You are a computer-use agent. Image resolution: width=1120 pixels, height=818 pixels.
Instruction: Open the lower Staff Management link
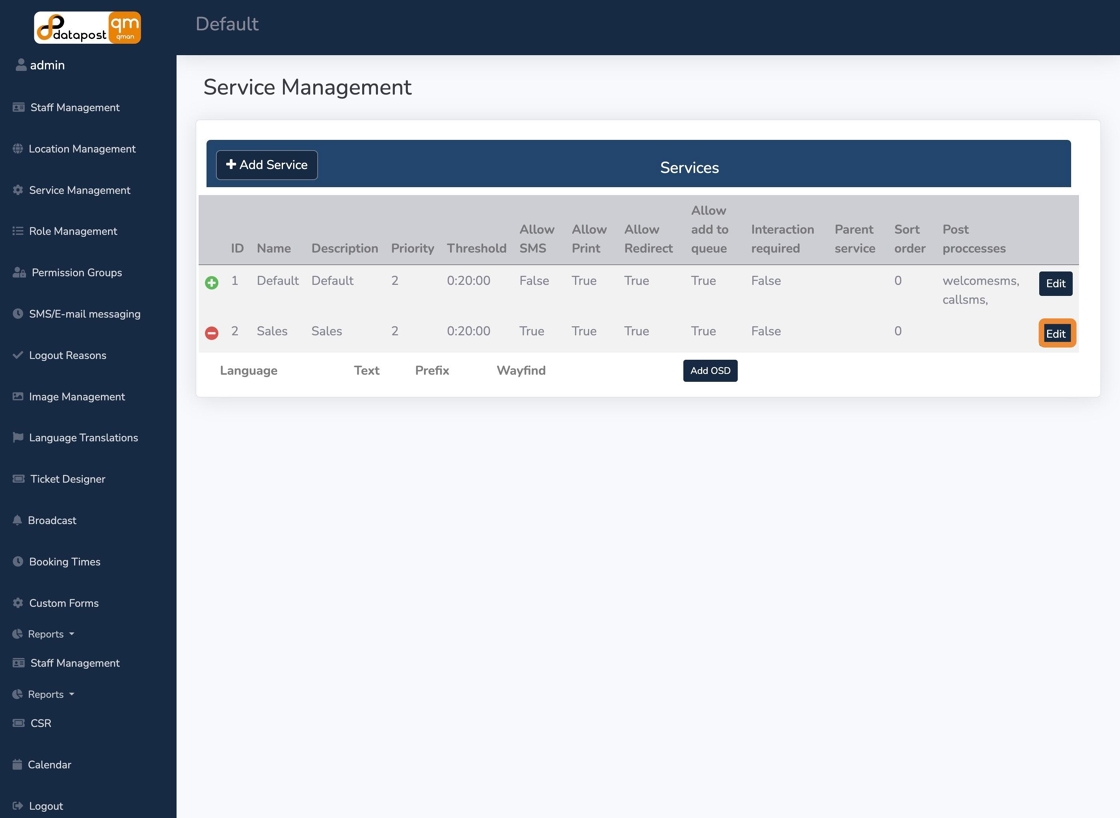74,663
